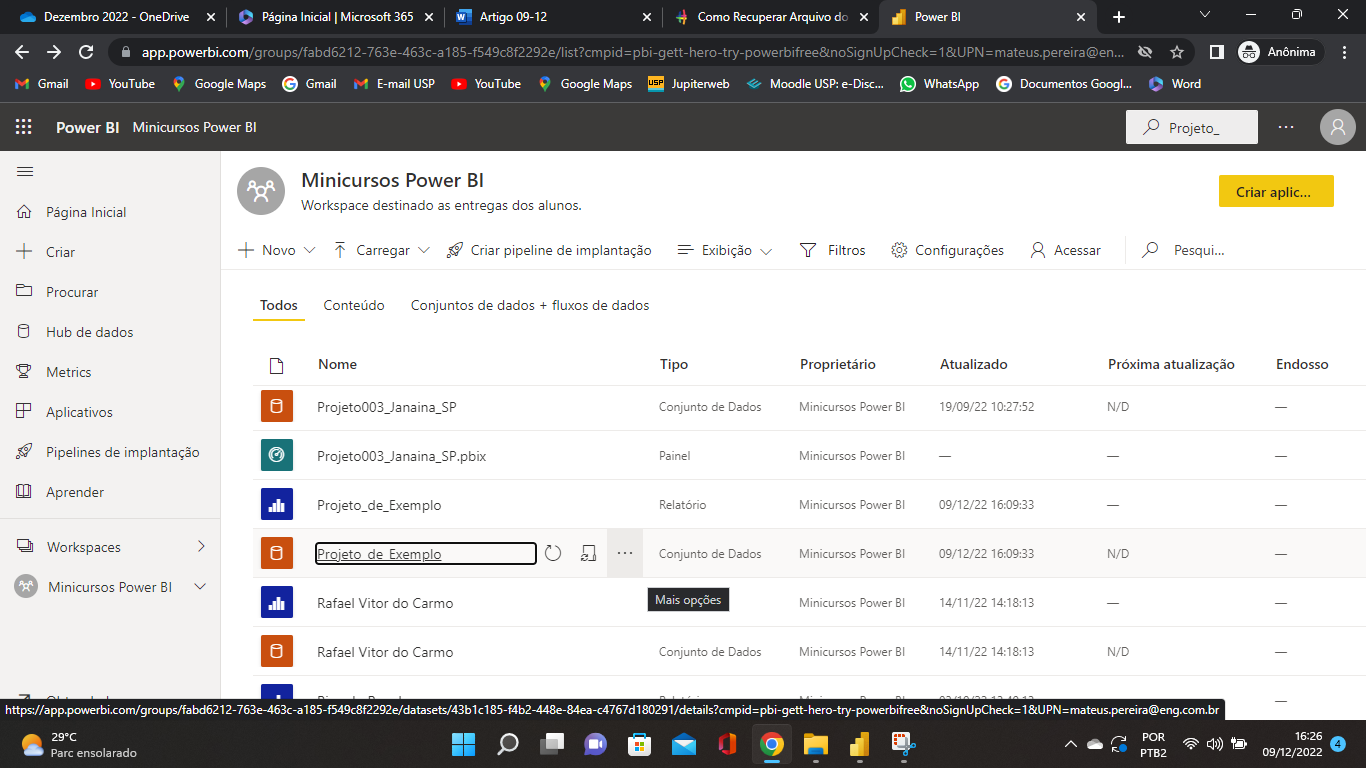Click Criar pipeline de implantação

tap(549, 250)
